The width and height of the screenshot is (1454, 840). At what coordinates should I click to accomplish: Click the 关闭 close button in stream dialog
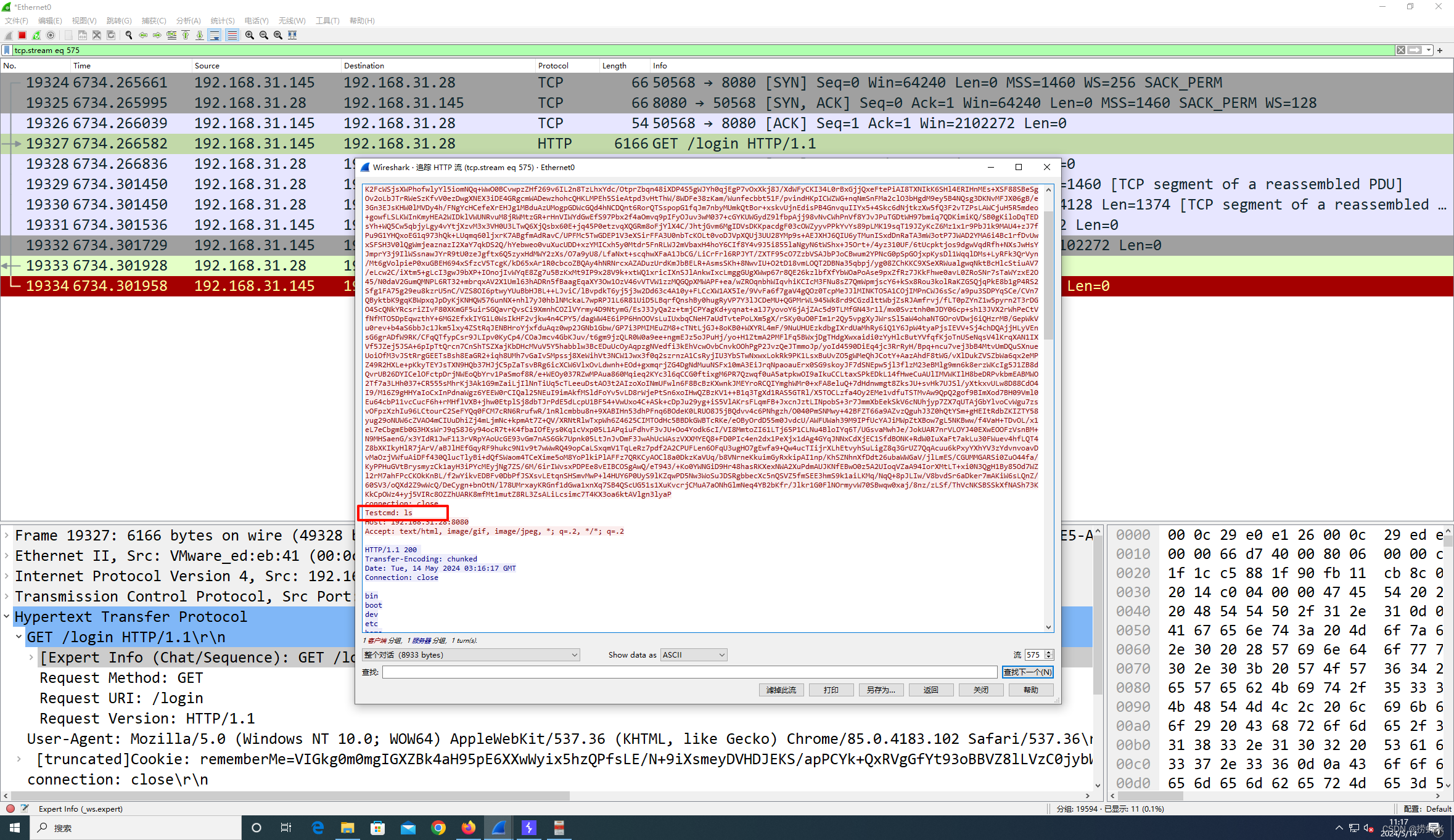tap(981, 690)
